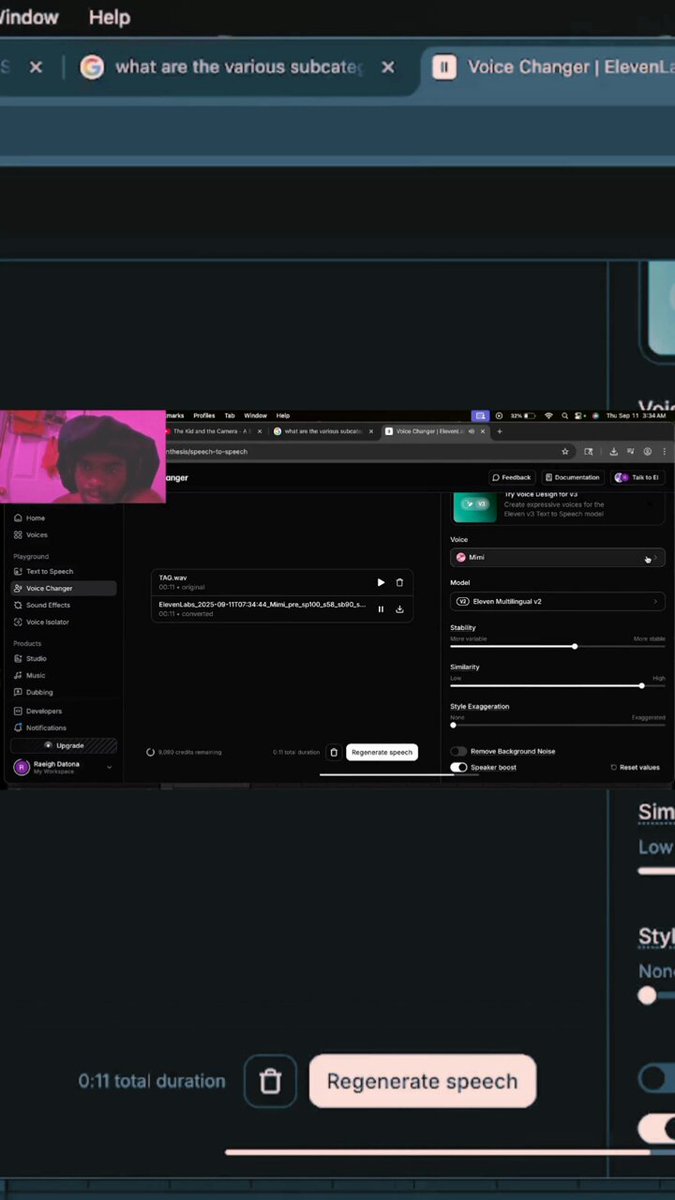Toggle Remove Background Noise switch
The image size is (675, 1200).
coord(459,751)
